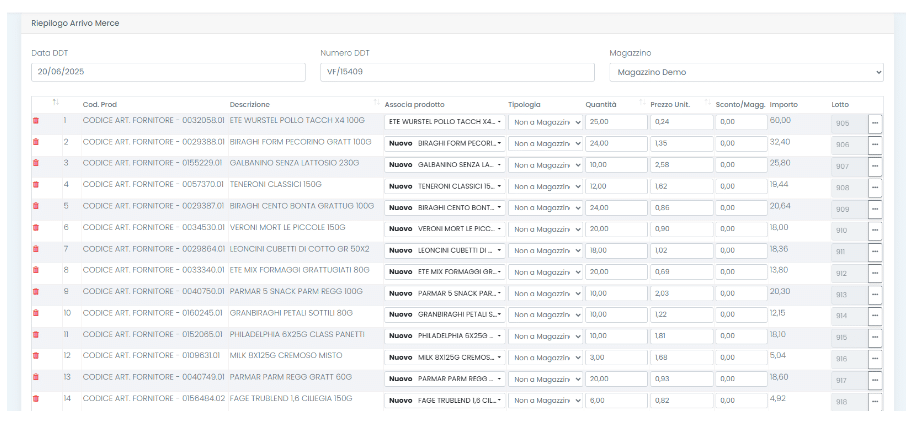Remove row 7 LEONCINI CUBETTI via trash icon
This screenshot has width=913, height=422.
pos(36,249)
